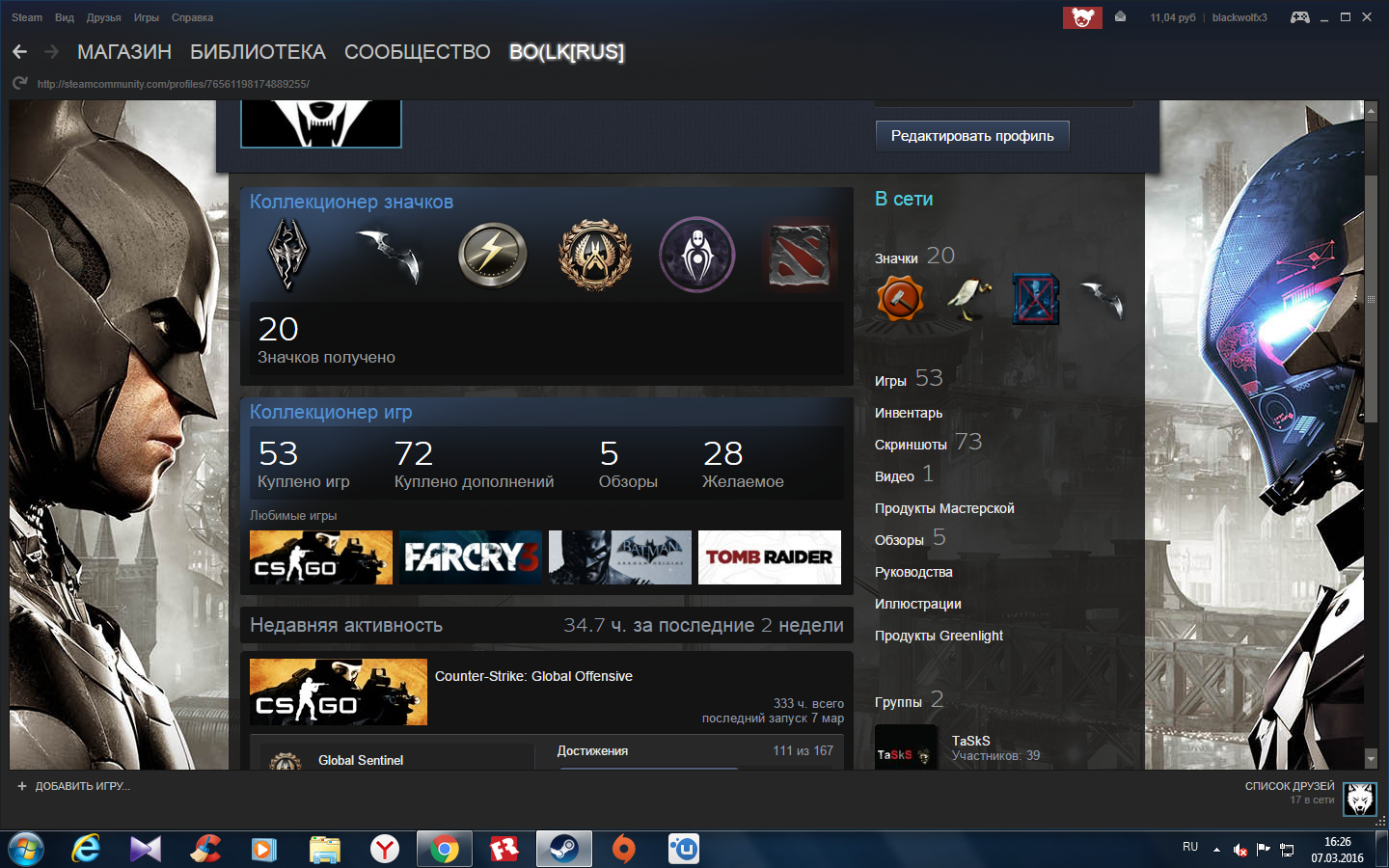
Task: Open Yandex browser from taskbar
Action: 385,849
